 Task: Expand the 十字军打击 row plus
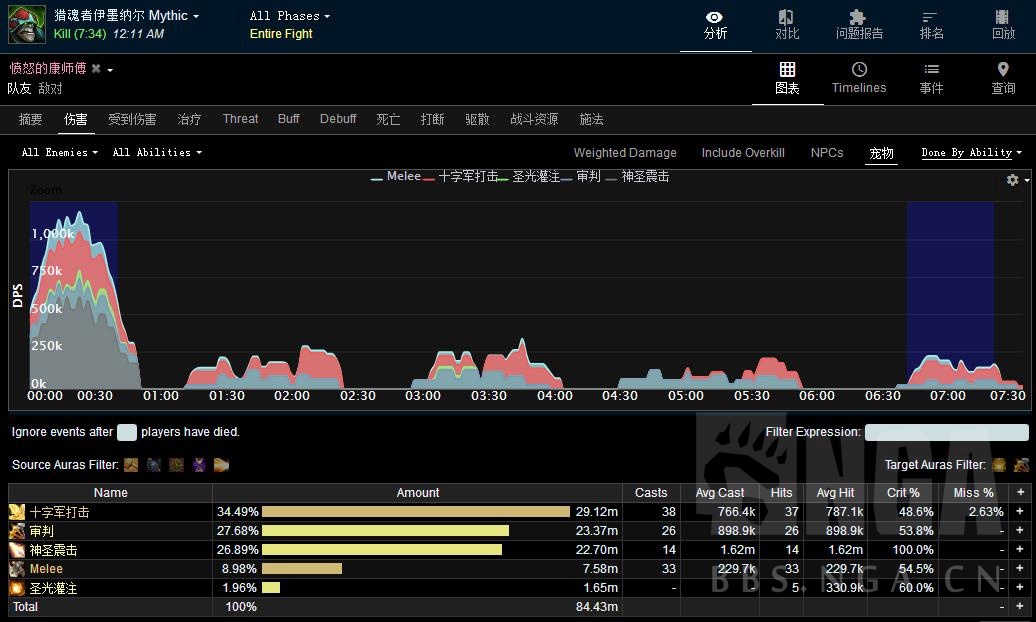(x=1020, y=512)
